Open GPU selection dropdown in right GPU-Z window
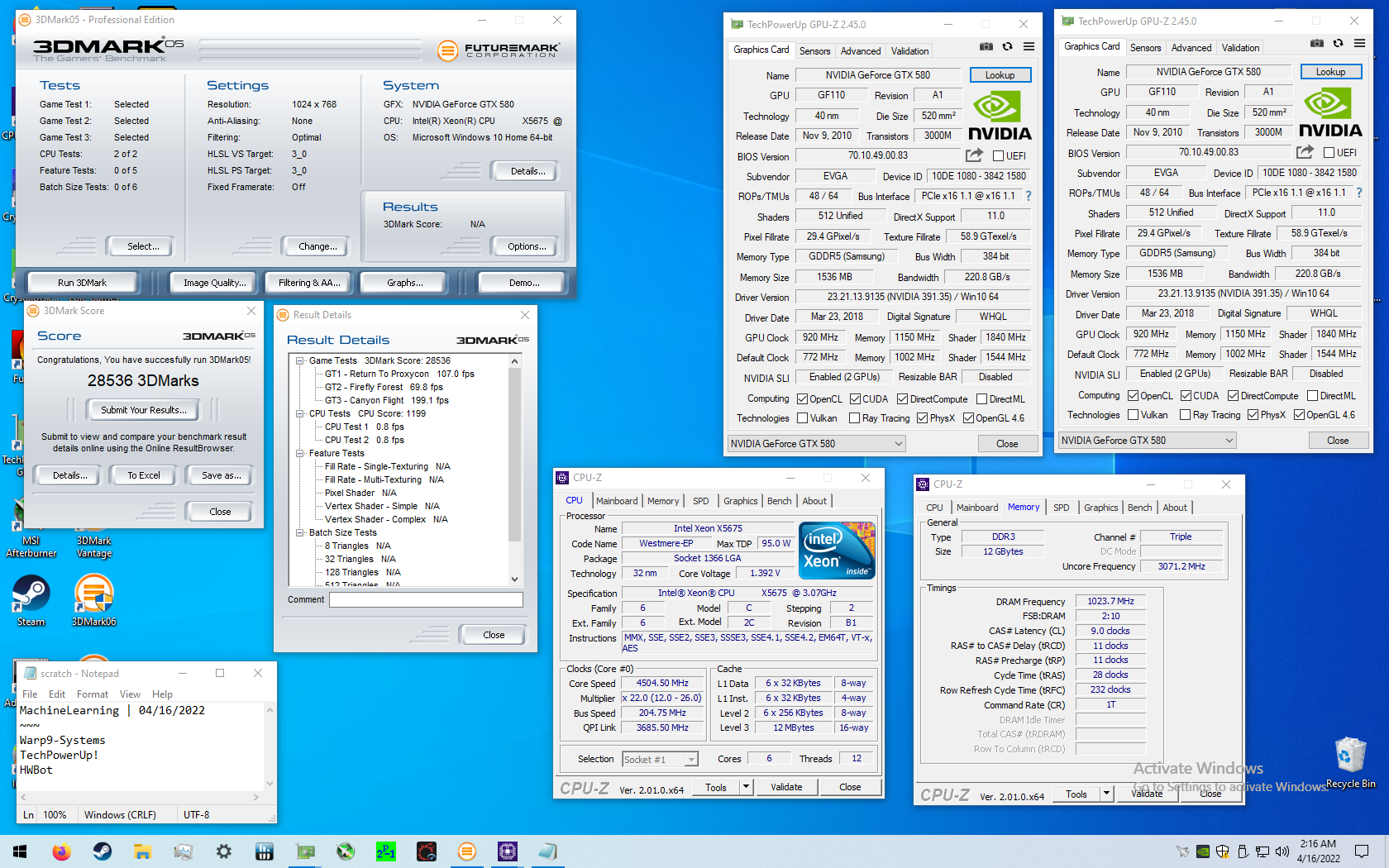The height and width of the screenshot is (868, 1389). pyautogui.click(x=1147, y=441)
